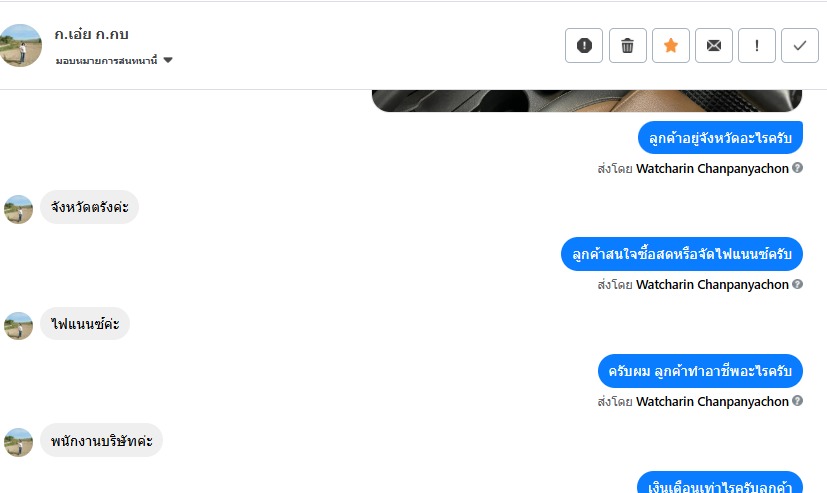
Task: Toggle the orange star follow-up icon
Action: 671,45
